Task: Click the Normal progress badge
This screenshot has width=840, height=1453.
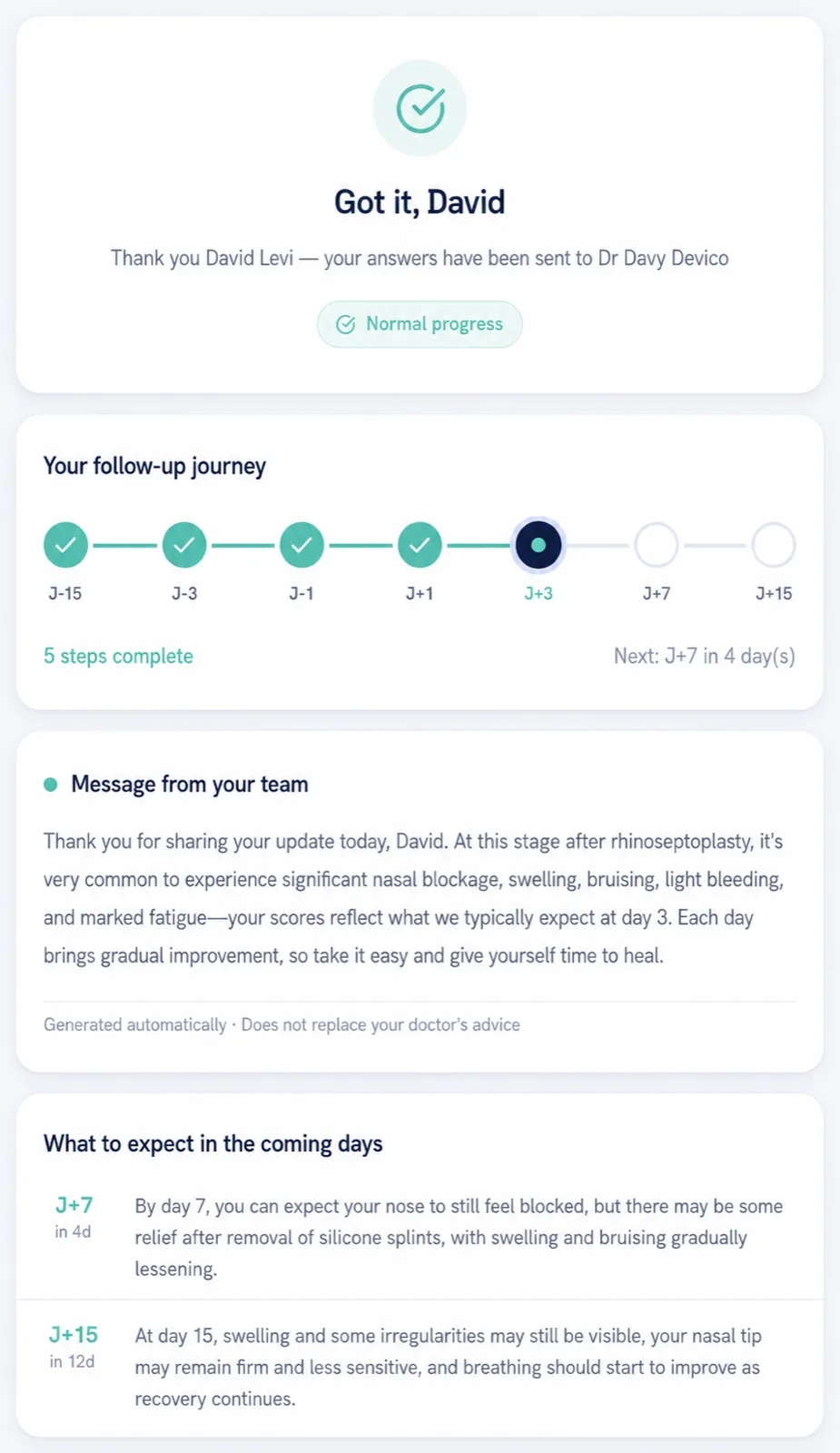Action: [420, 324]
